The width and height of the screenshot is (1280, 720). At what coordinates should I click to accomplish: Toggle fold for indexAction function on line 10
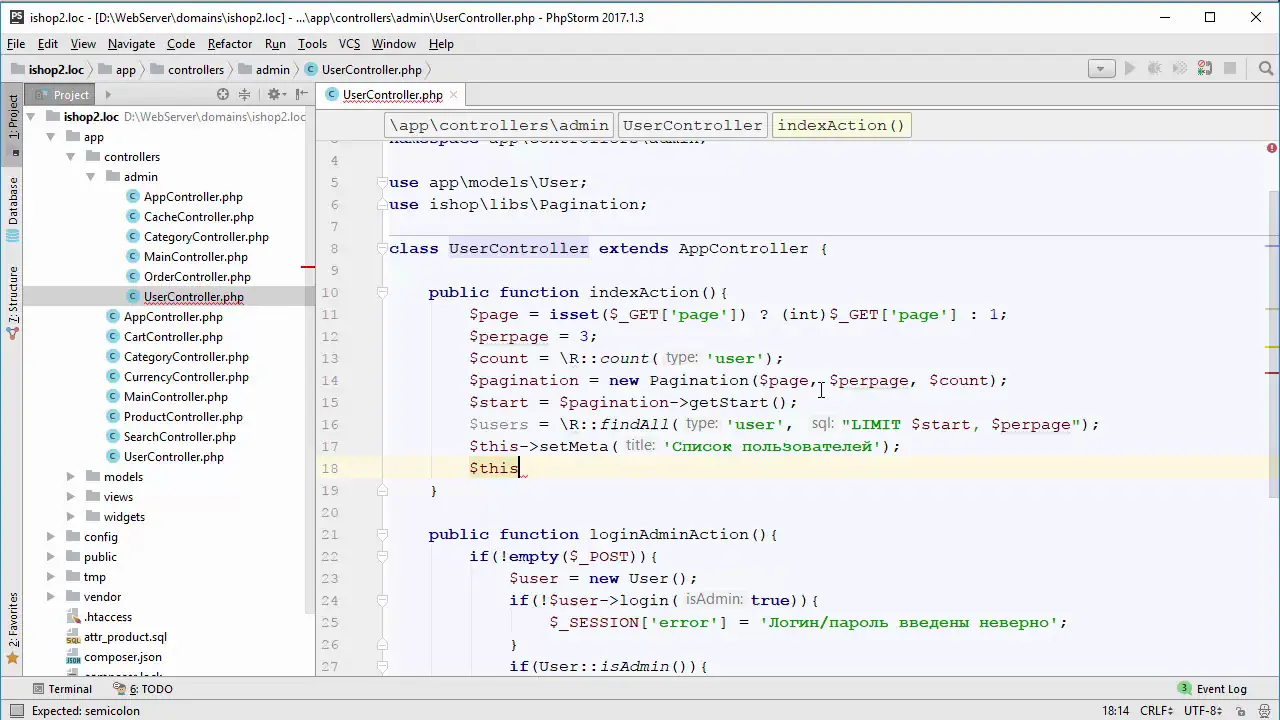pos(381,293)
